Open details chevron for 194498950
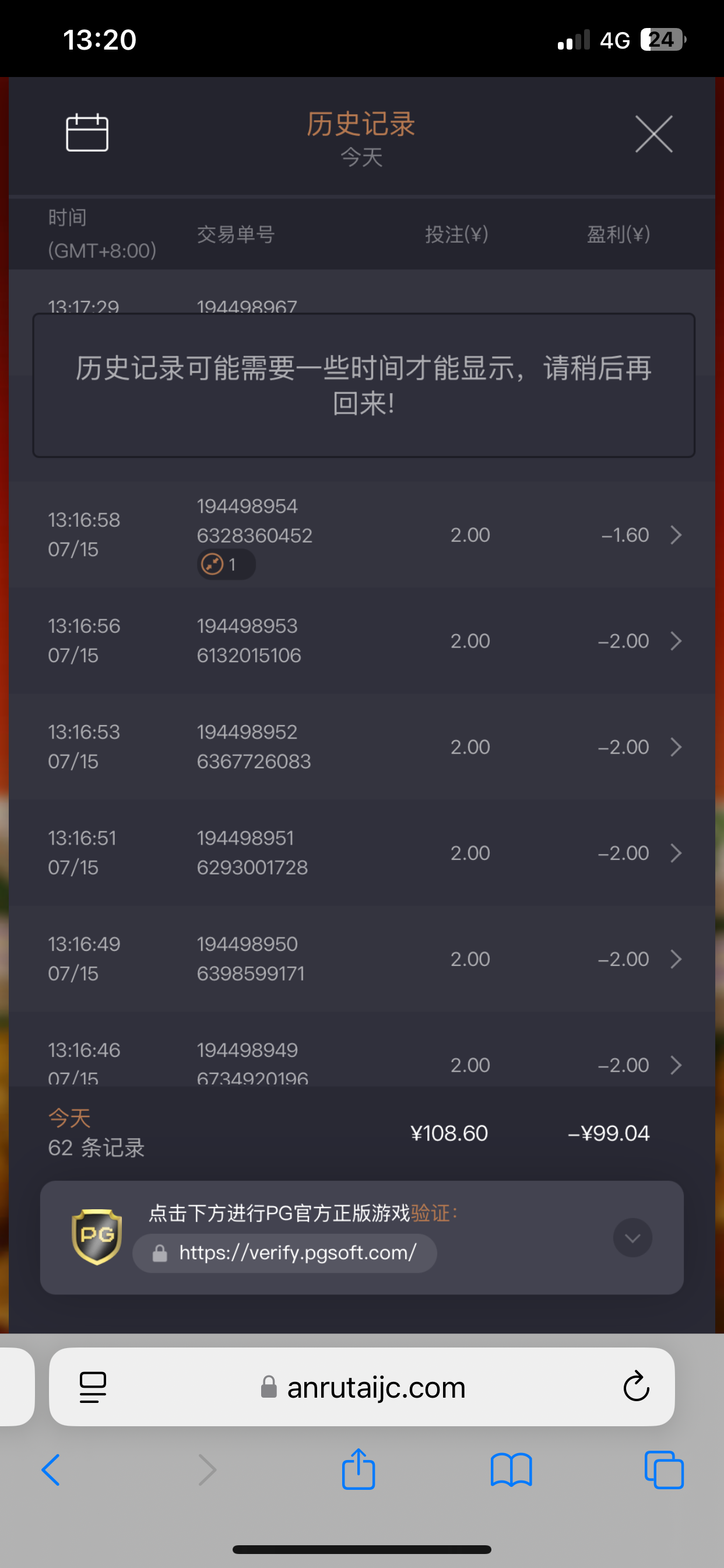Viewport: 724px width, 1568px height. pos(676,958)
